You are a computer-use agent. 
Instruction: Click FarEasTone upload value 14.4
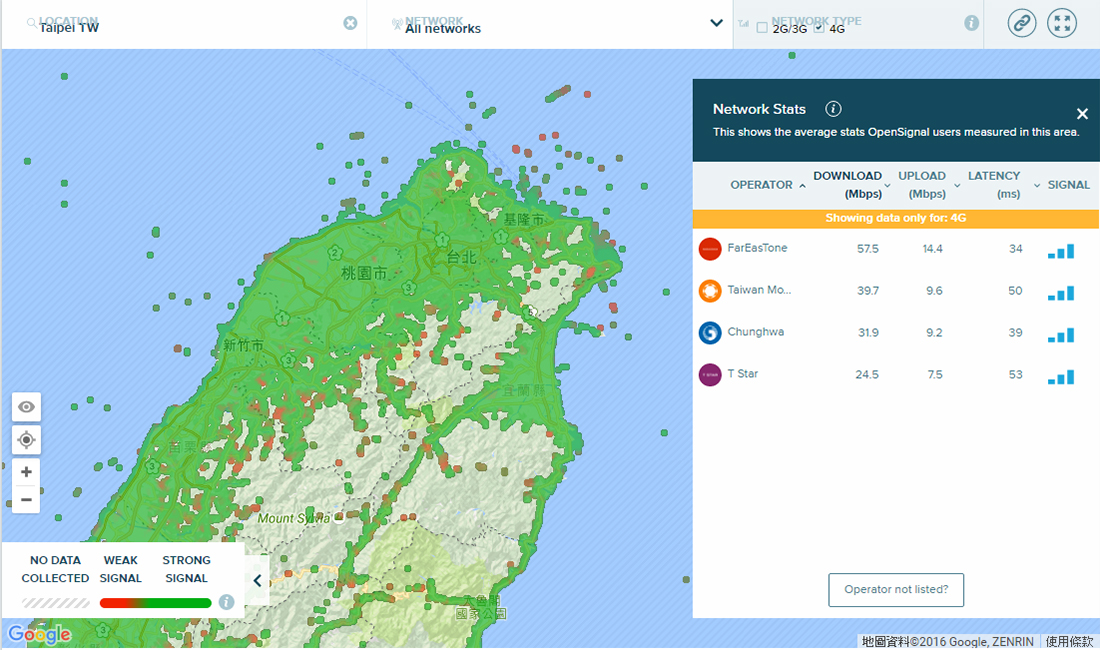(x=932, y=249)
